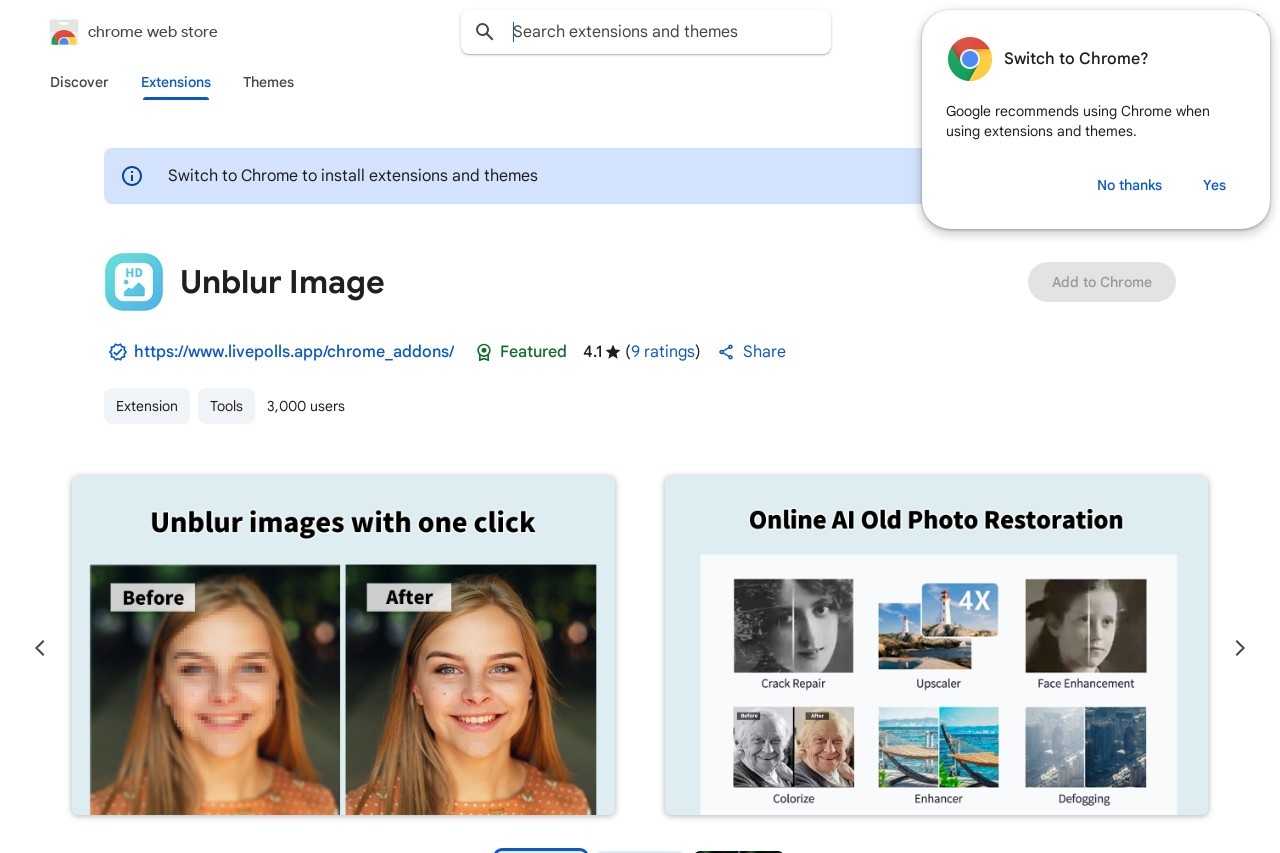The width and height of the screenshot is (1280, 853).
Task: Click the Unblur Image heading
Action: (x=282, y=282)
